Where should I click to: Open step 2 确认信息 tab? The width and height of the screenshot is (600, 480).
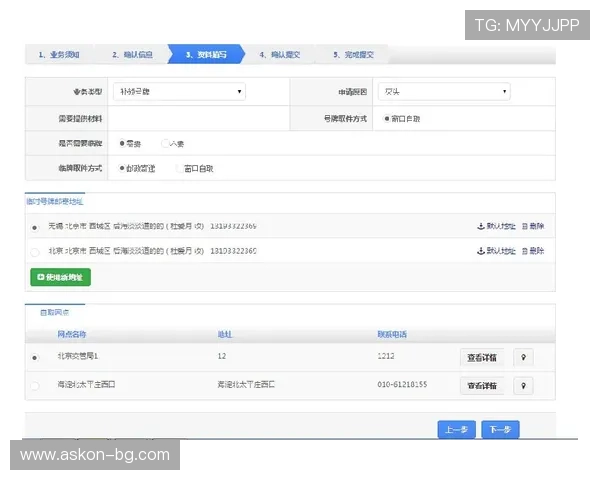click(x=132, y=54)
